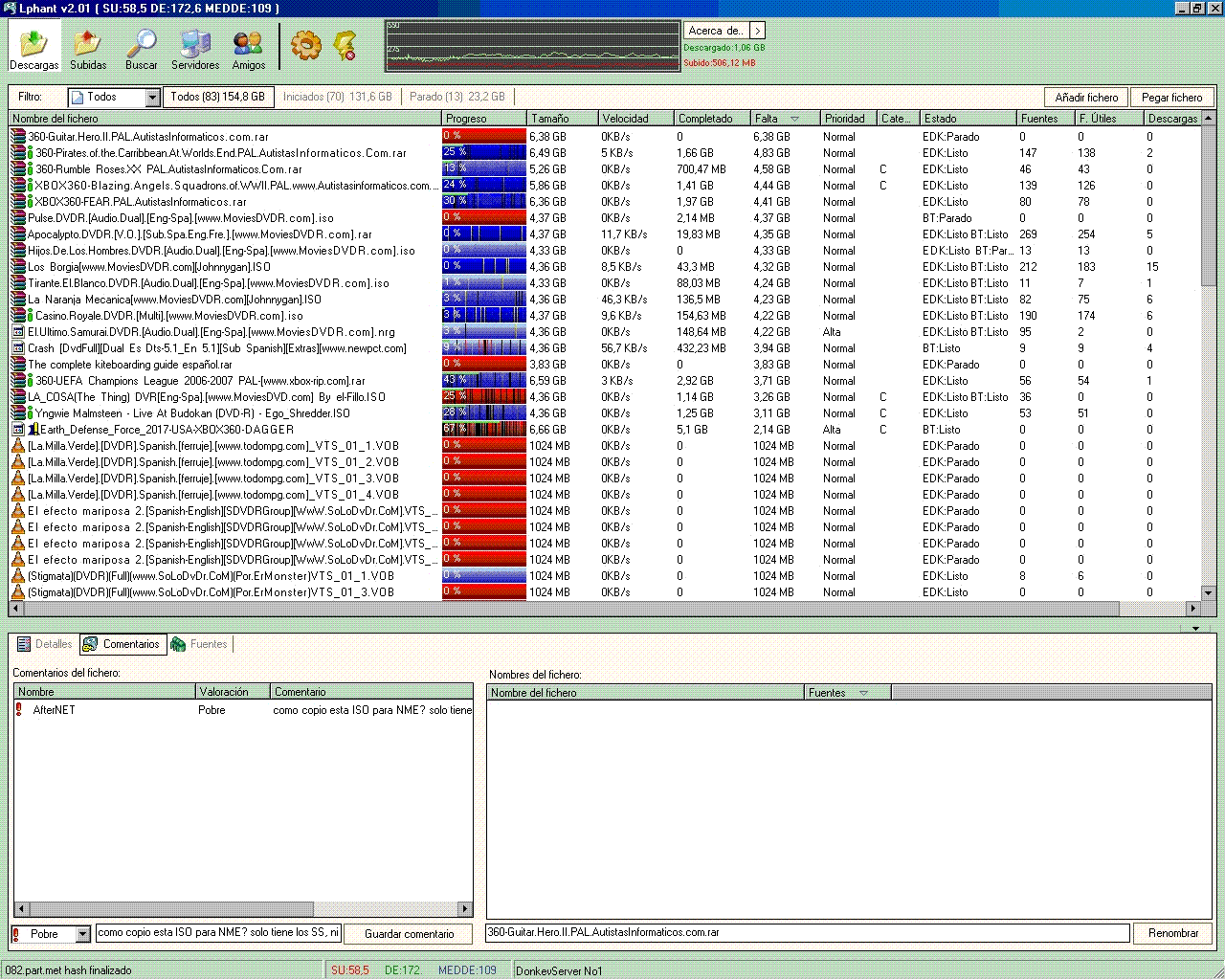Select the Todos (83) filter button
1225x980 pixels.
(x=217, y=97)
